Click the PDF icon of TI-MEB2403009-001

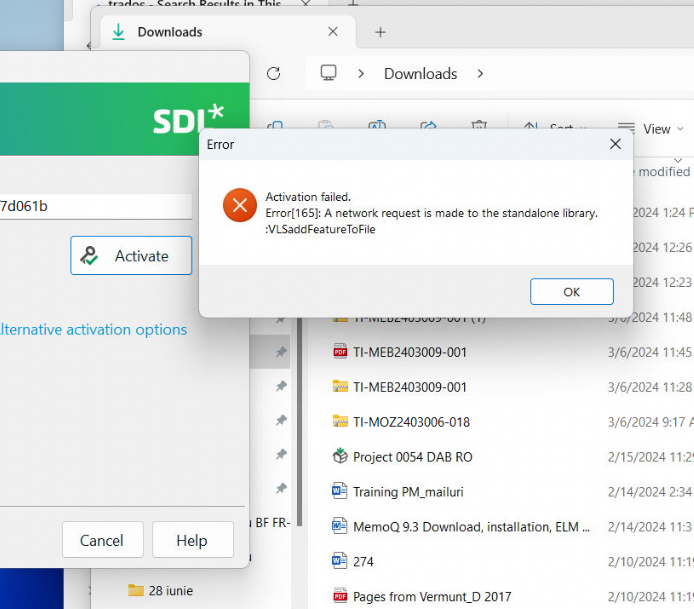pos(340,351)
